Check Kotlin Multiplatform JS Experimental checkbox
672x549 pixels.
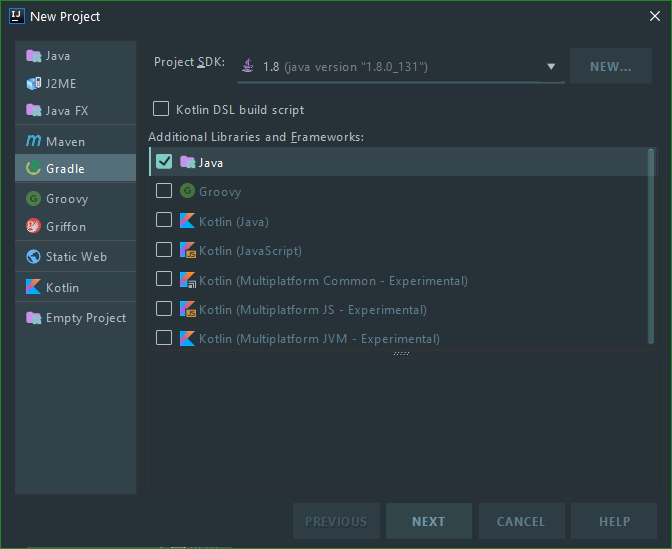pyautogui.click(x=164, y=309)
